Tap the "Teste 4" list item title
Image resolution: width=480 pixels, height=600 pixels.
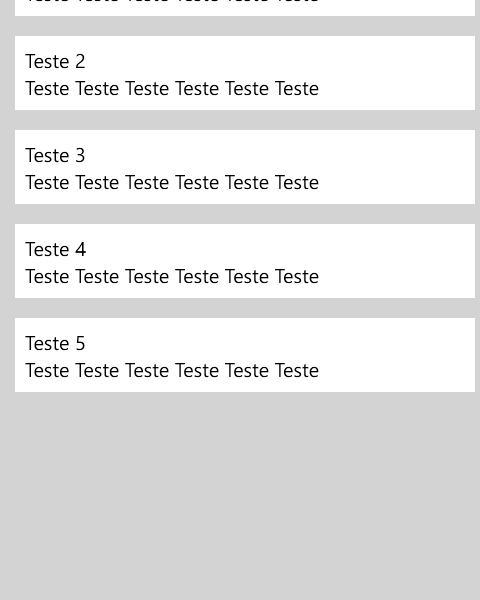(56, 249)
